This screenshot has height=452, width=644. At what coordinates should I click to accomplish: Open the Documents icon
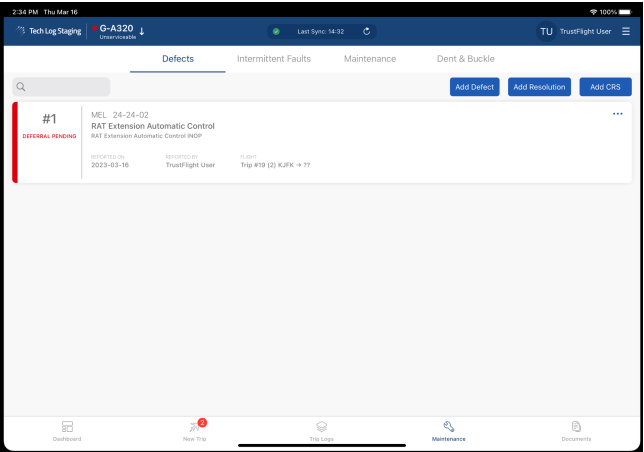pos(576,427)
